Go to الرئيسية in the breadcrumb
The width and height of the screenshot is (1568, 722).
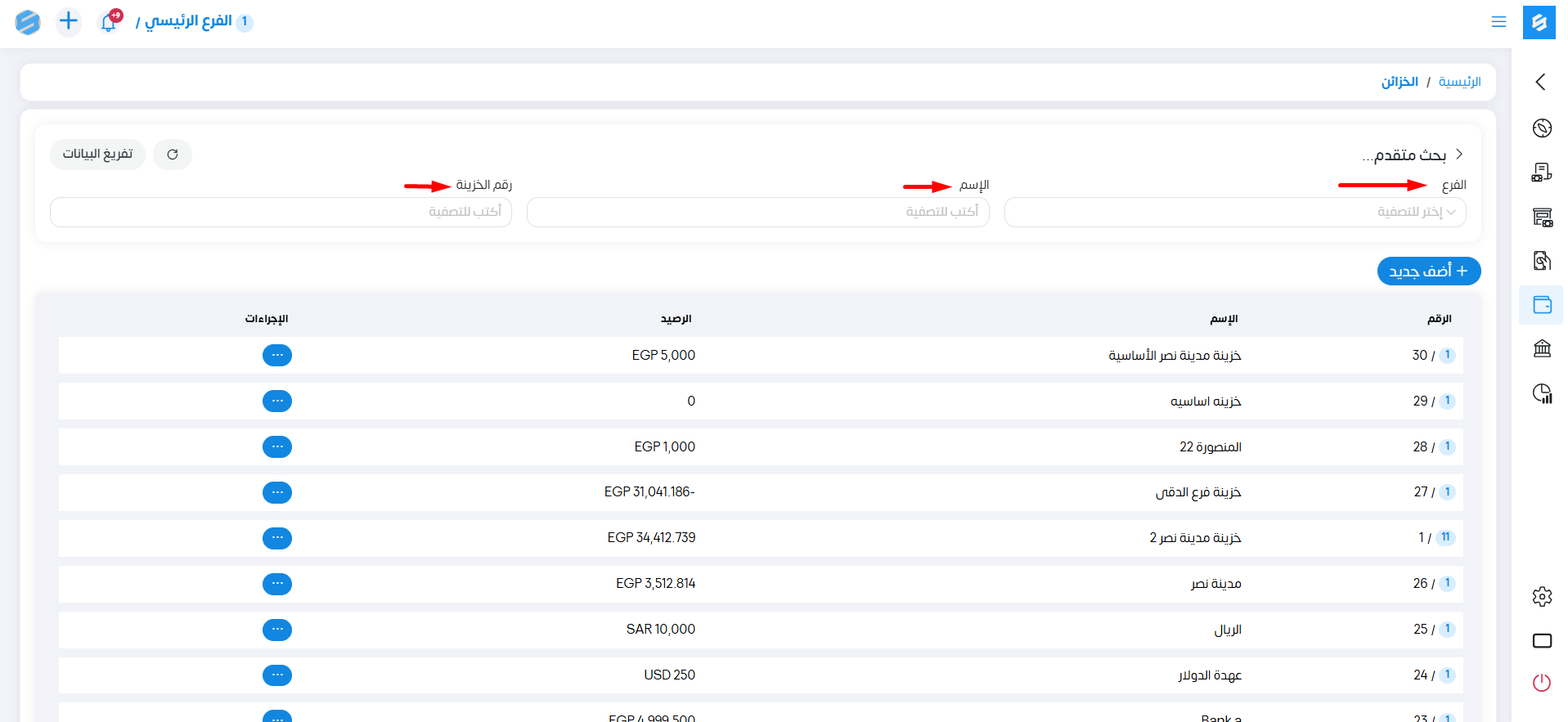1459,82
